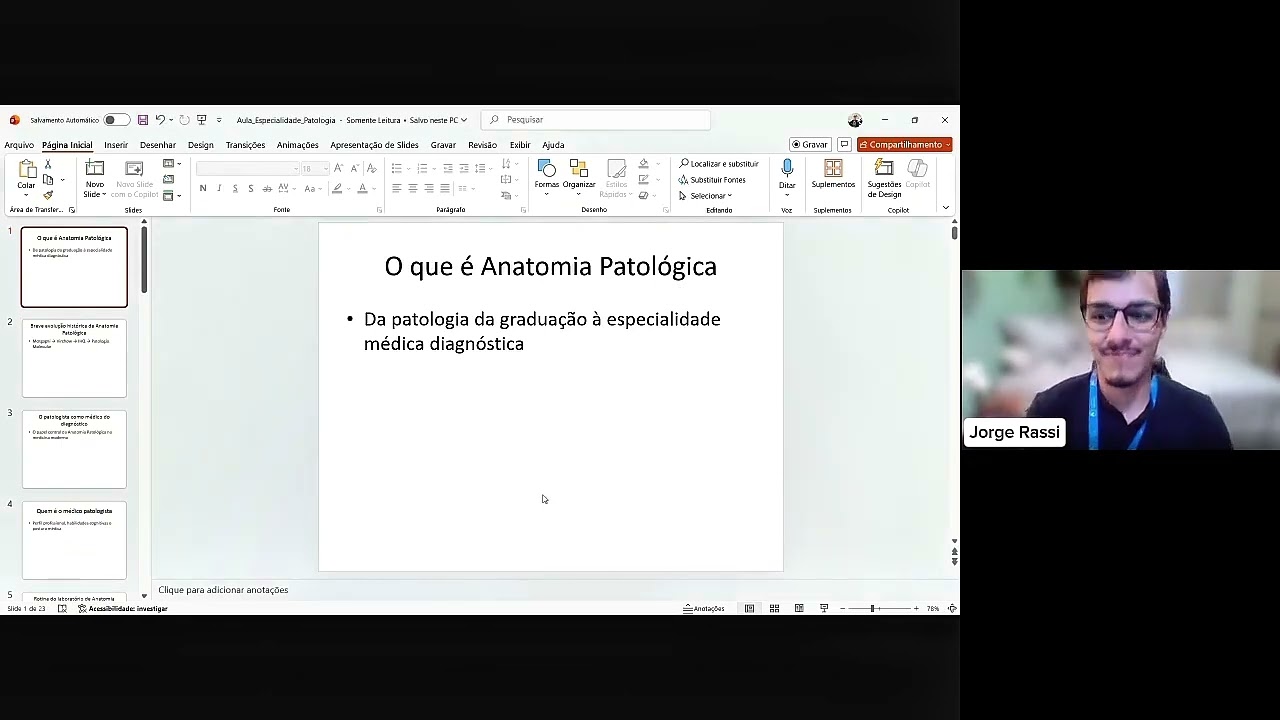Switch to the Transições tab

click(x=245, y=145)
